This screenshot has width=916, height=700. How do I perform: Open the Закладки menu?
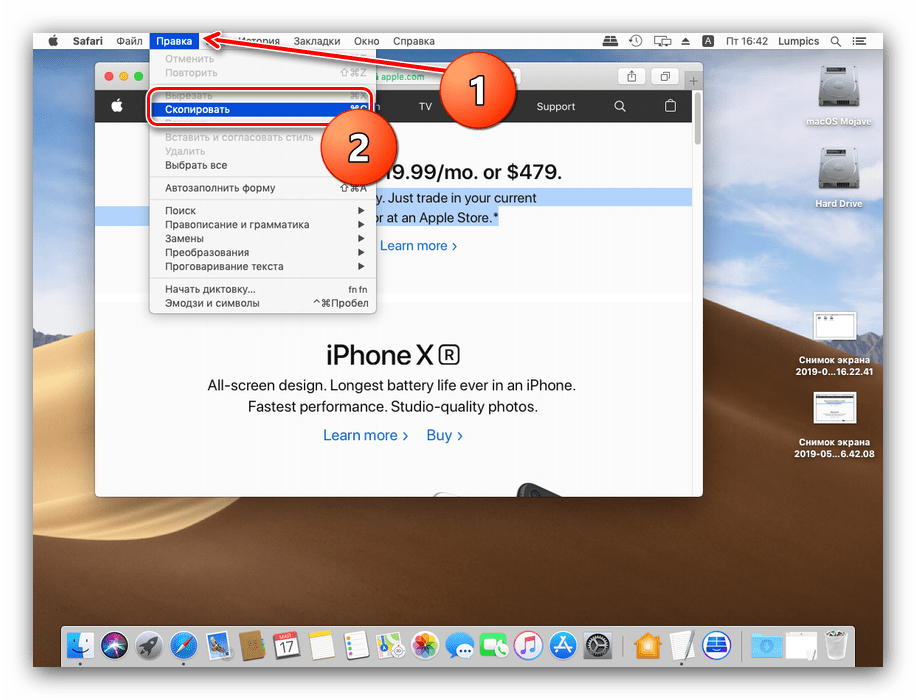coord(316,41)
